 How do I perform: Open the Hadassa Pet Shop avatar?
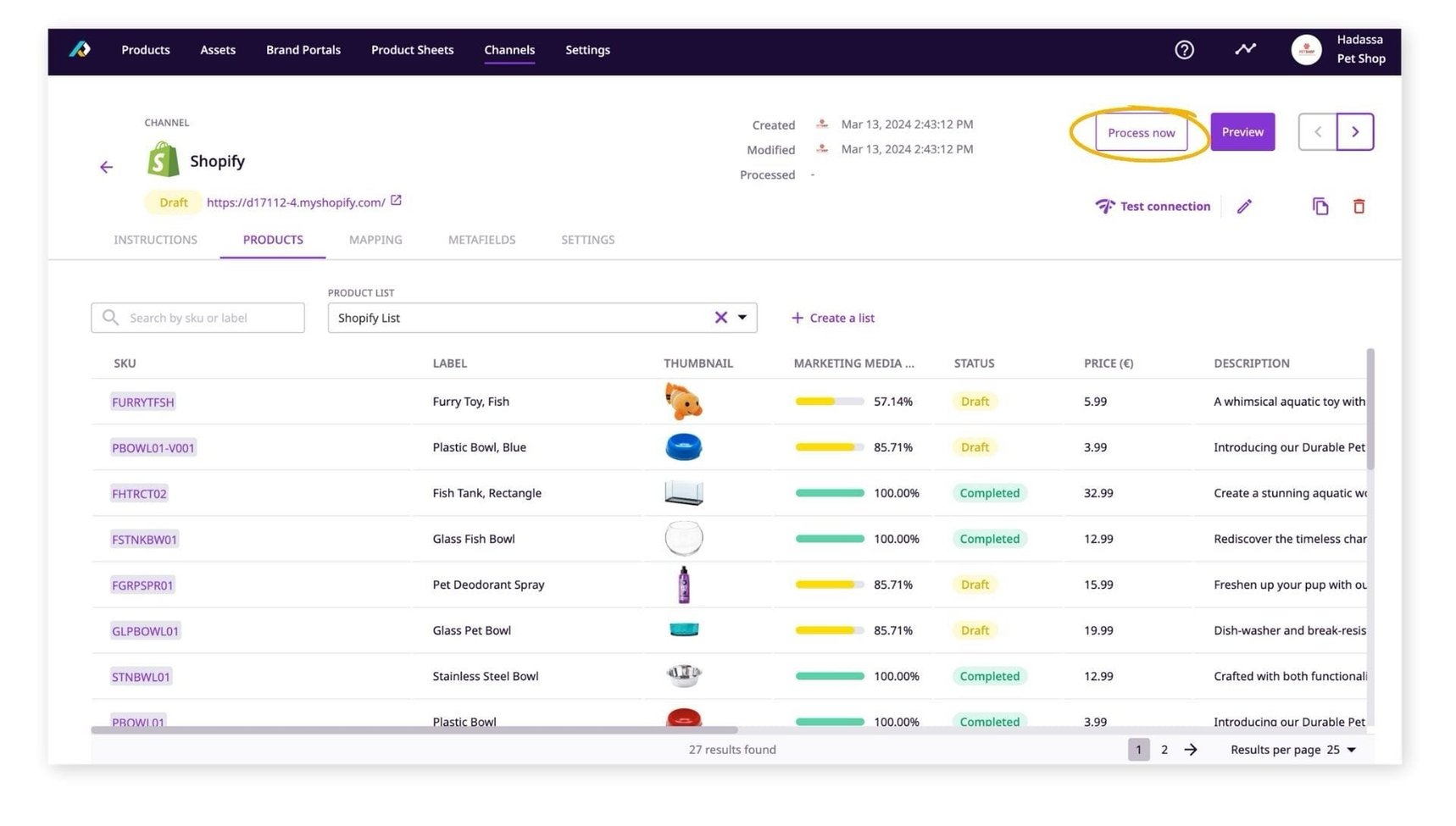coord(1306,49)
